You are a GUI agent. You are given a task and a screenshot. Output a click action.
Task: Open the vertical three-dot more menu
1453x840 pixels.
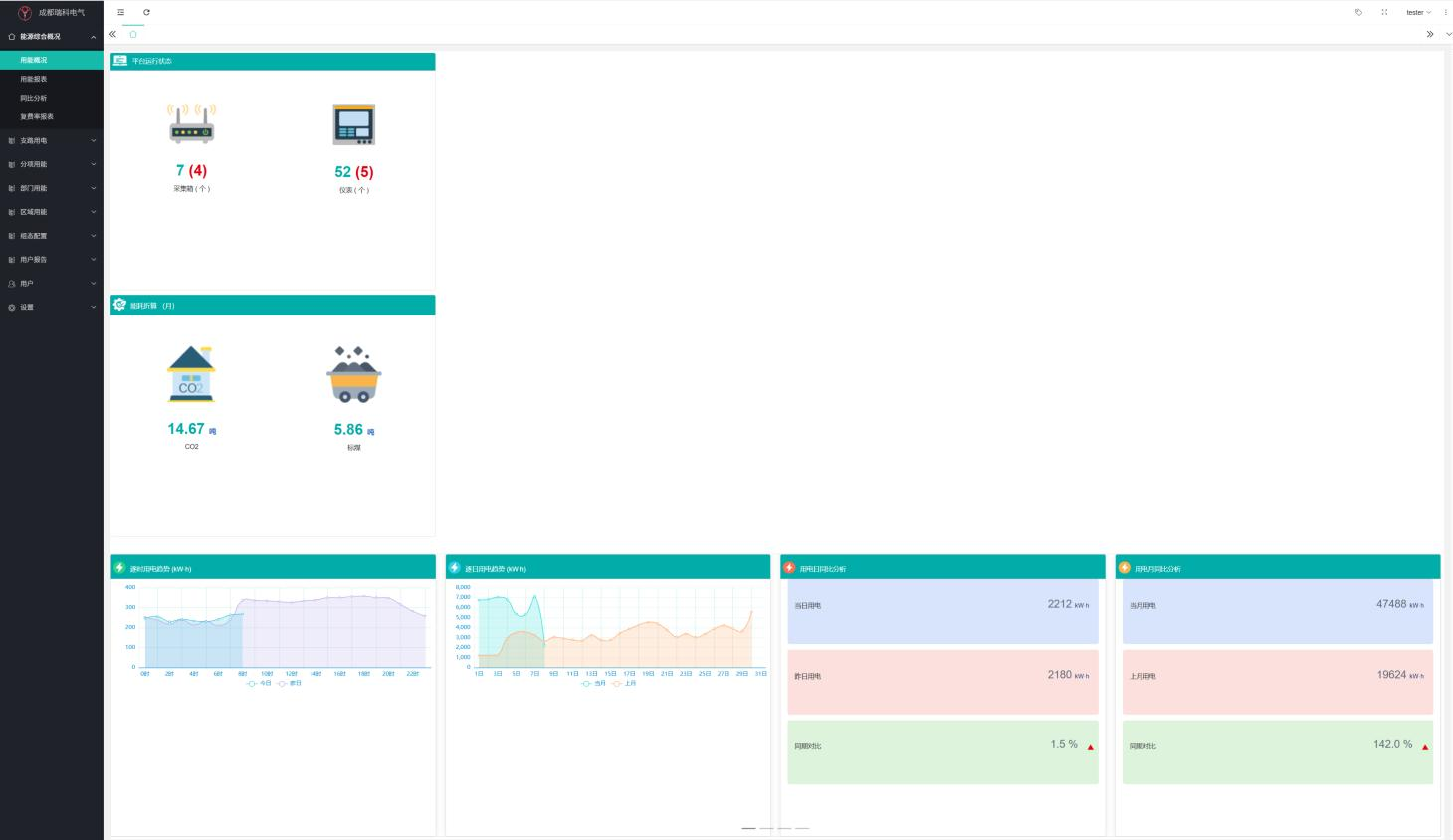pos(1446,12)
